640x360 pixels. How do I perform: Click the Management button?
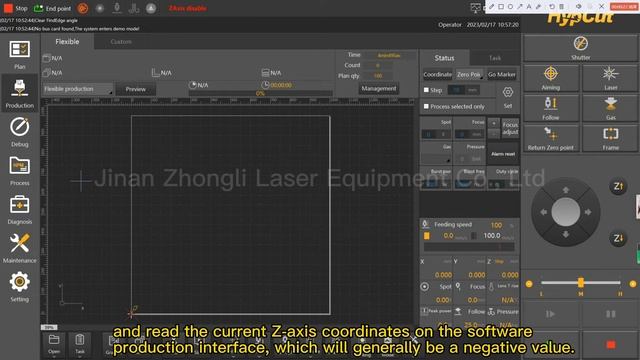378,88
